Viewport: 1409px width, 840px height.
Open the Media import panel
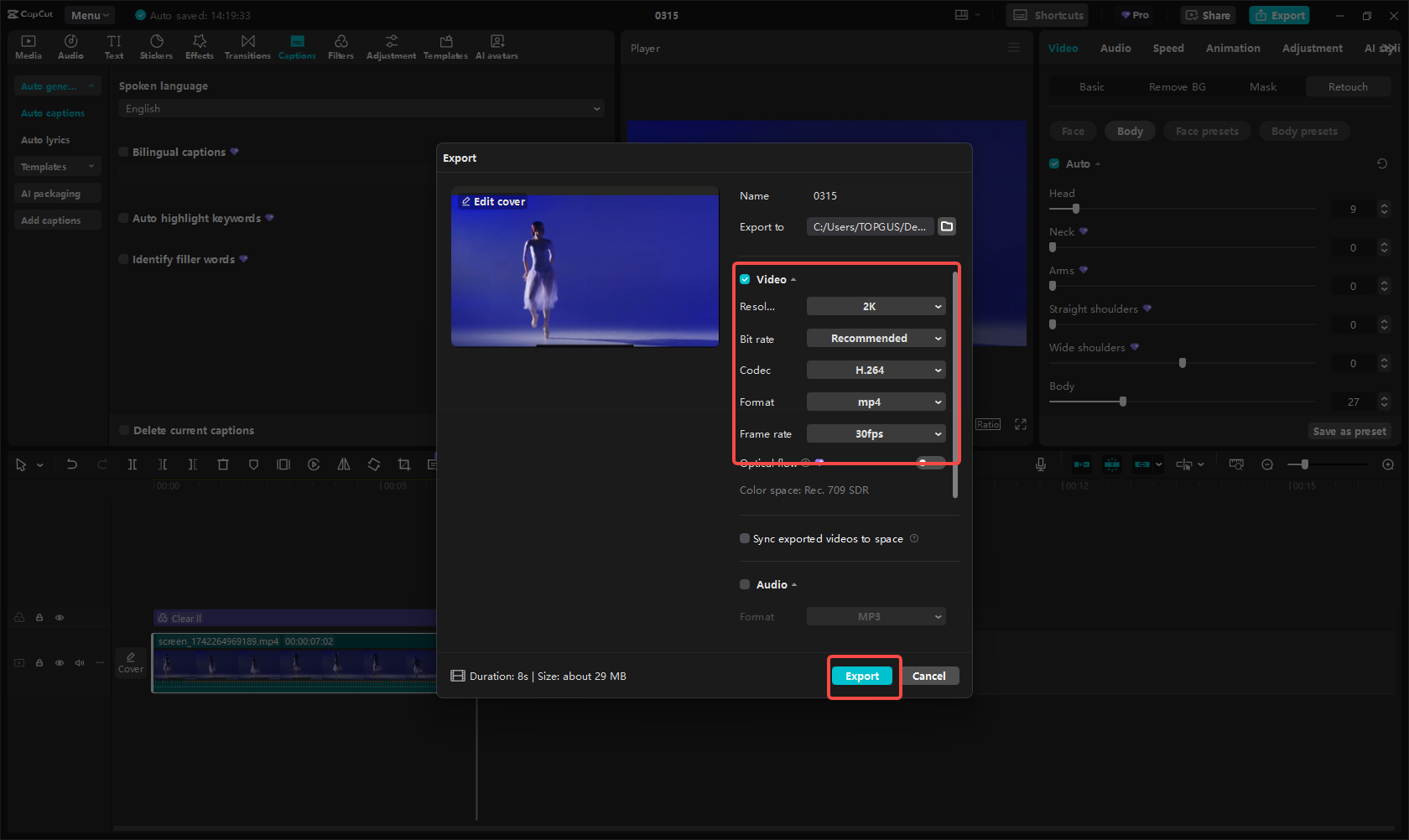28,46
